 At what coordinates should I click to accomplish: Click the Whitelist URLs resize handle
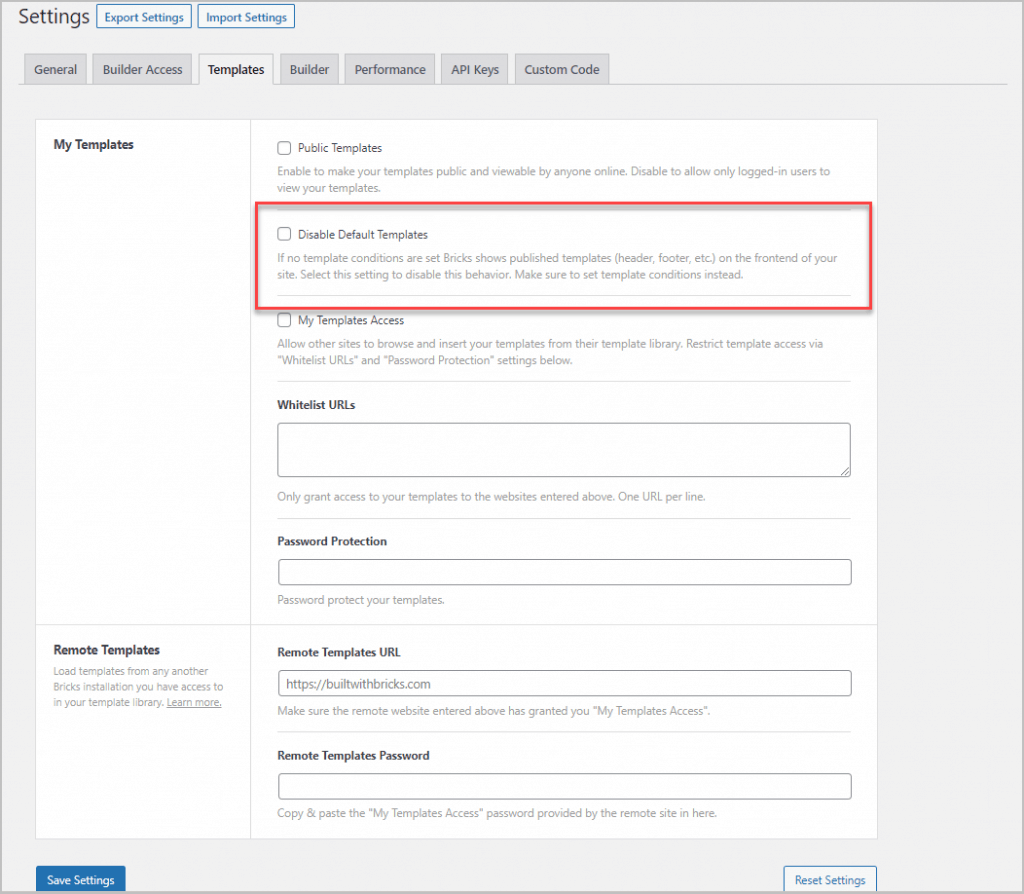click(x=845, y=471)
